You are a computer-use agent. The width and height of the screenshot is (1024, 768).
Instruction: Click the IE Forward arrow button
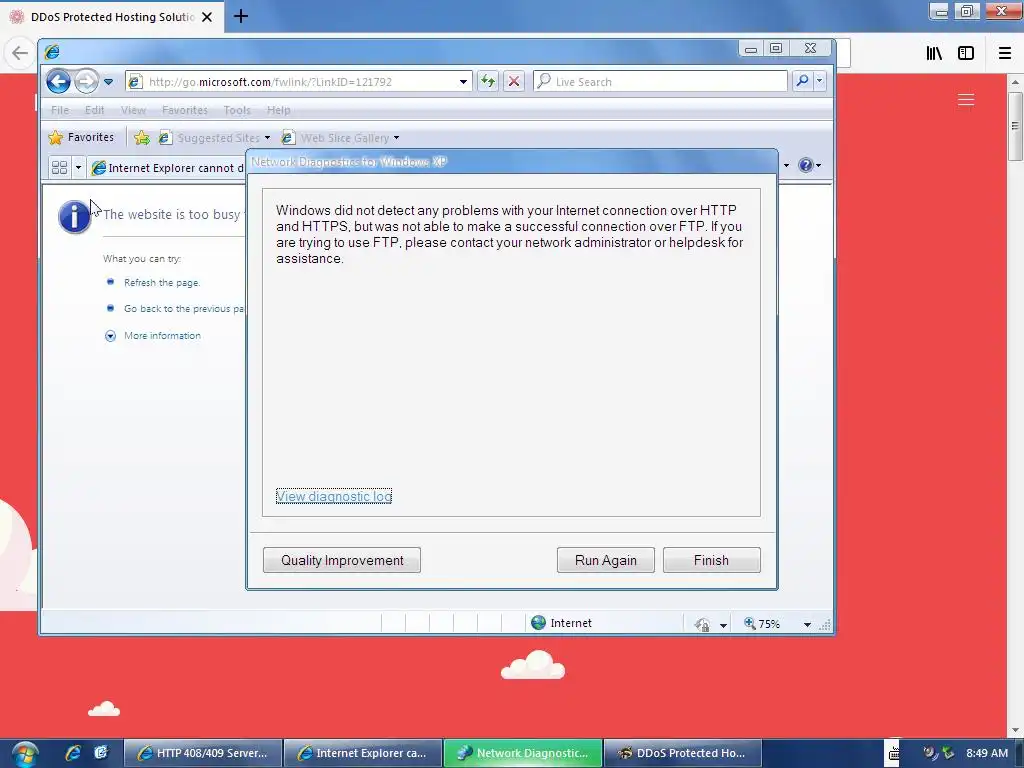tap(86, 82)
